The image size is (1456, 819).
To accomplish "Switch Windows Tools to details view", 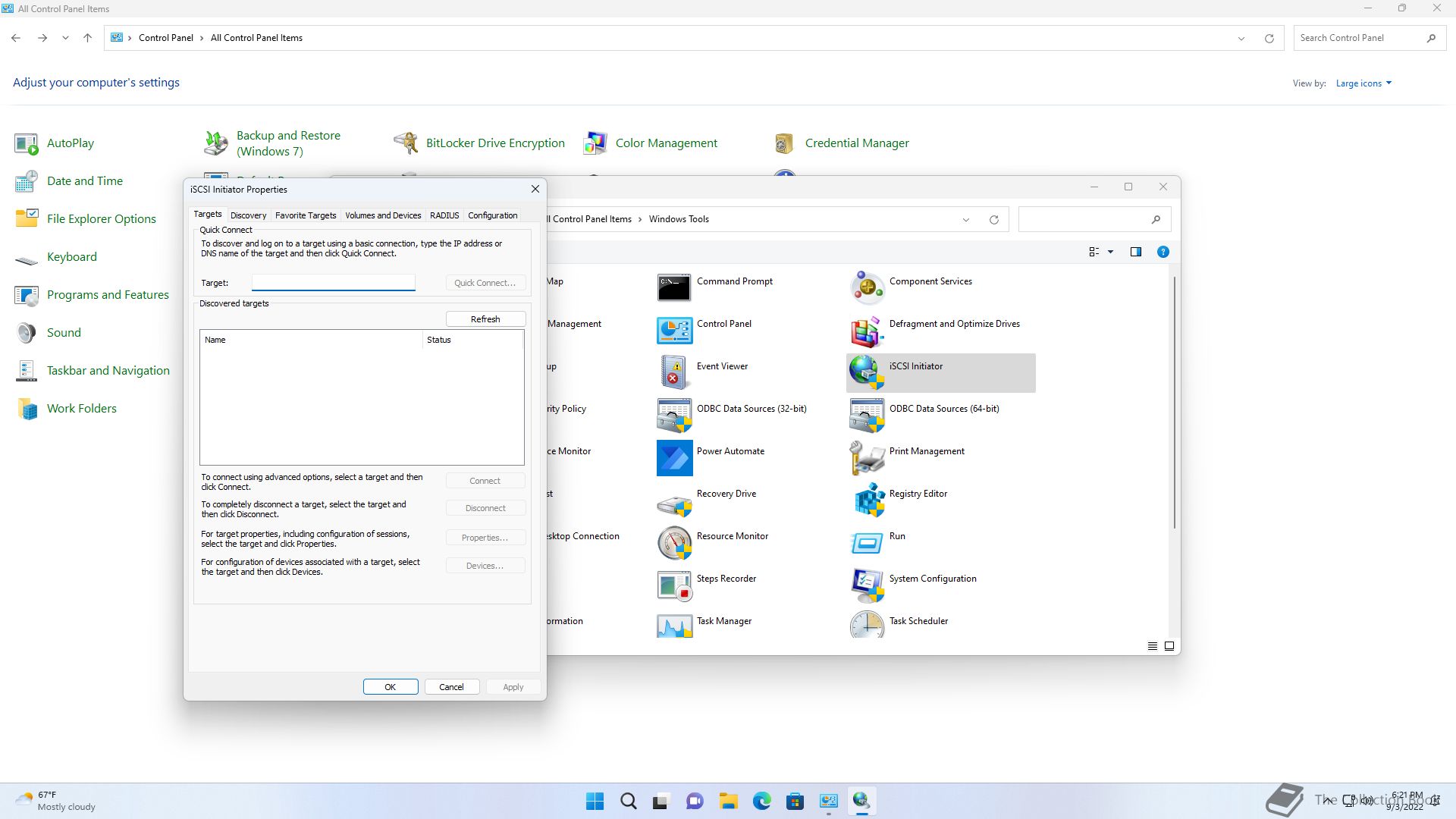I will pyautogui.click(x=1153, y=646).
